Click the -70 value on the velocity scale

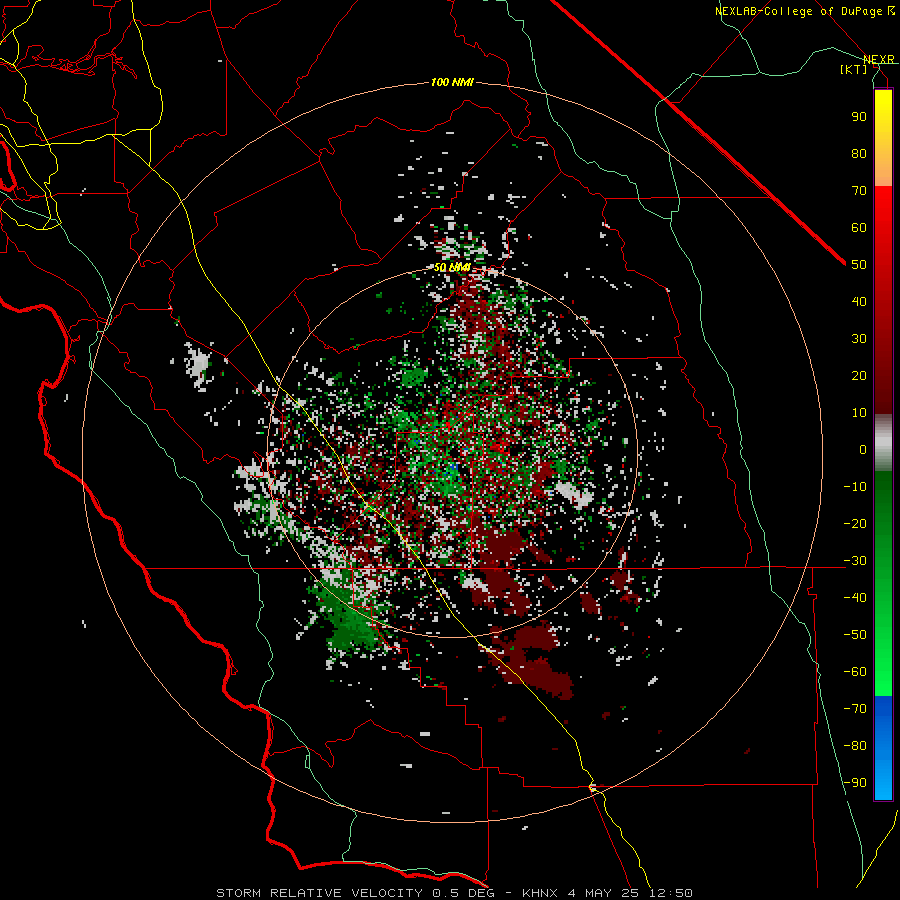click(x=855, y=708)
